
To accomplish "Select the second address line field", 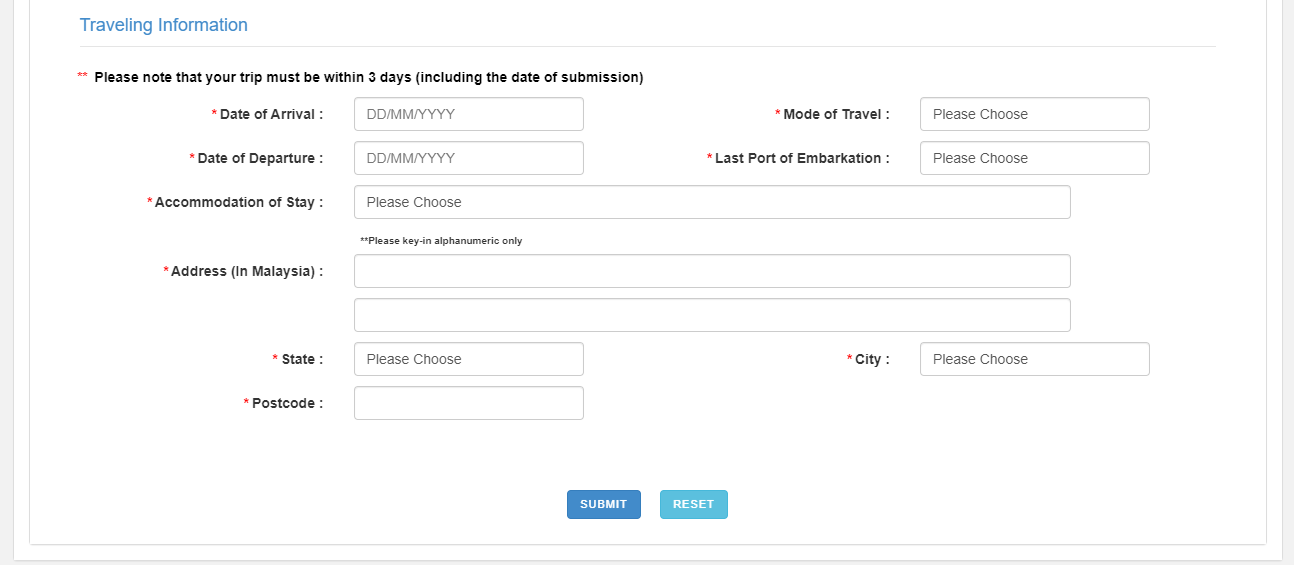I will pos(712,315).
